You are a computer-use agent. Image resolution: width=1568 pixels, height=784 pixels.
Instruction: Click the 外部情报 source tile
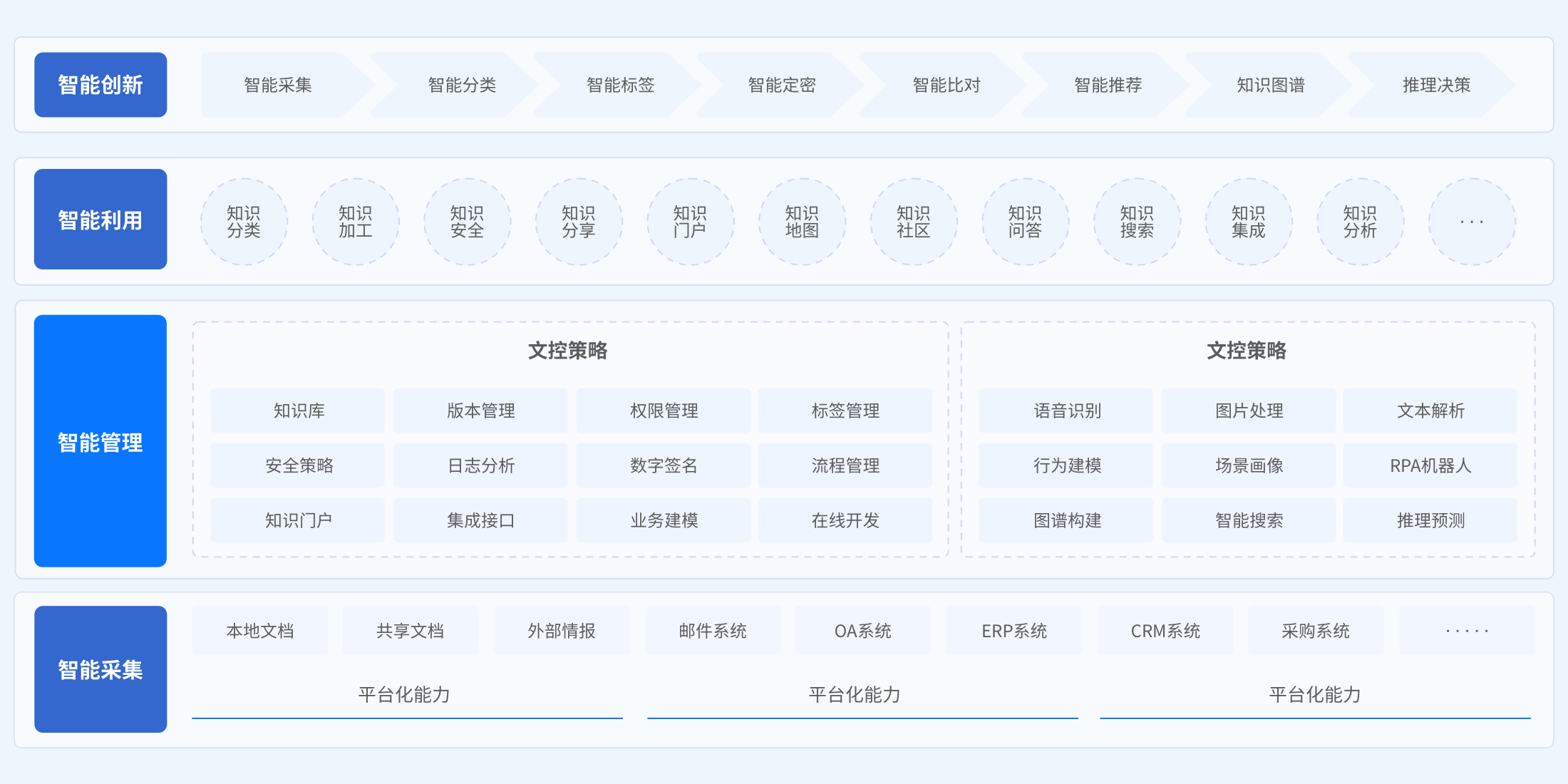(561, 631)
